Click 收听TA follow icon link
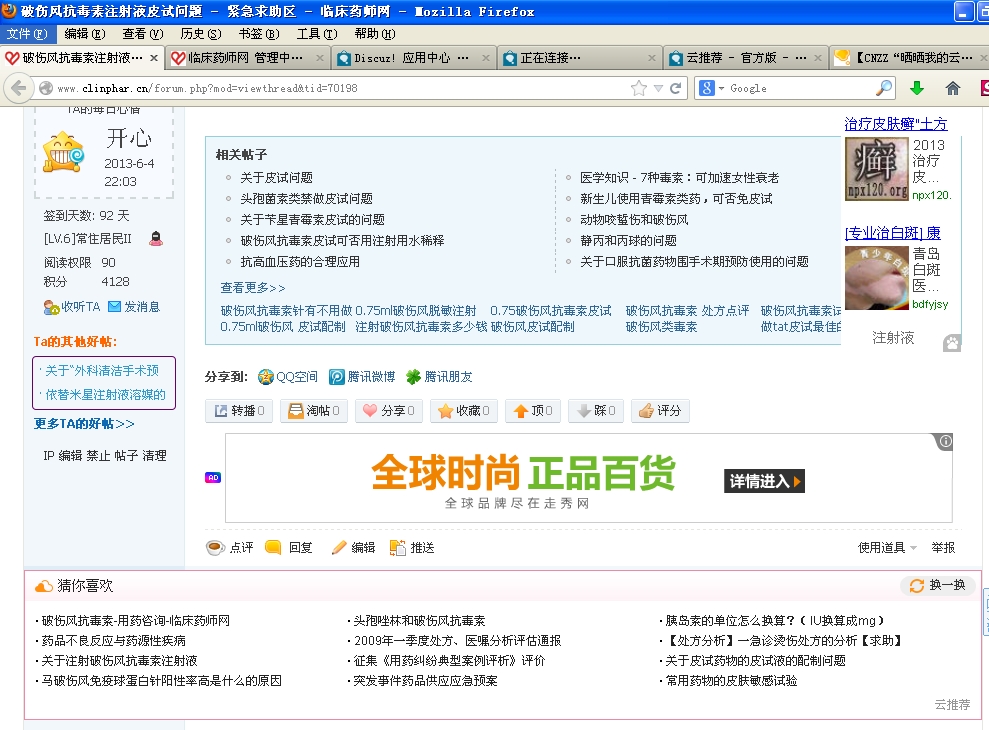 click(x=72, y=307)
